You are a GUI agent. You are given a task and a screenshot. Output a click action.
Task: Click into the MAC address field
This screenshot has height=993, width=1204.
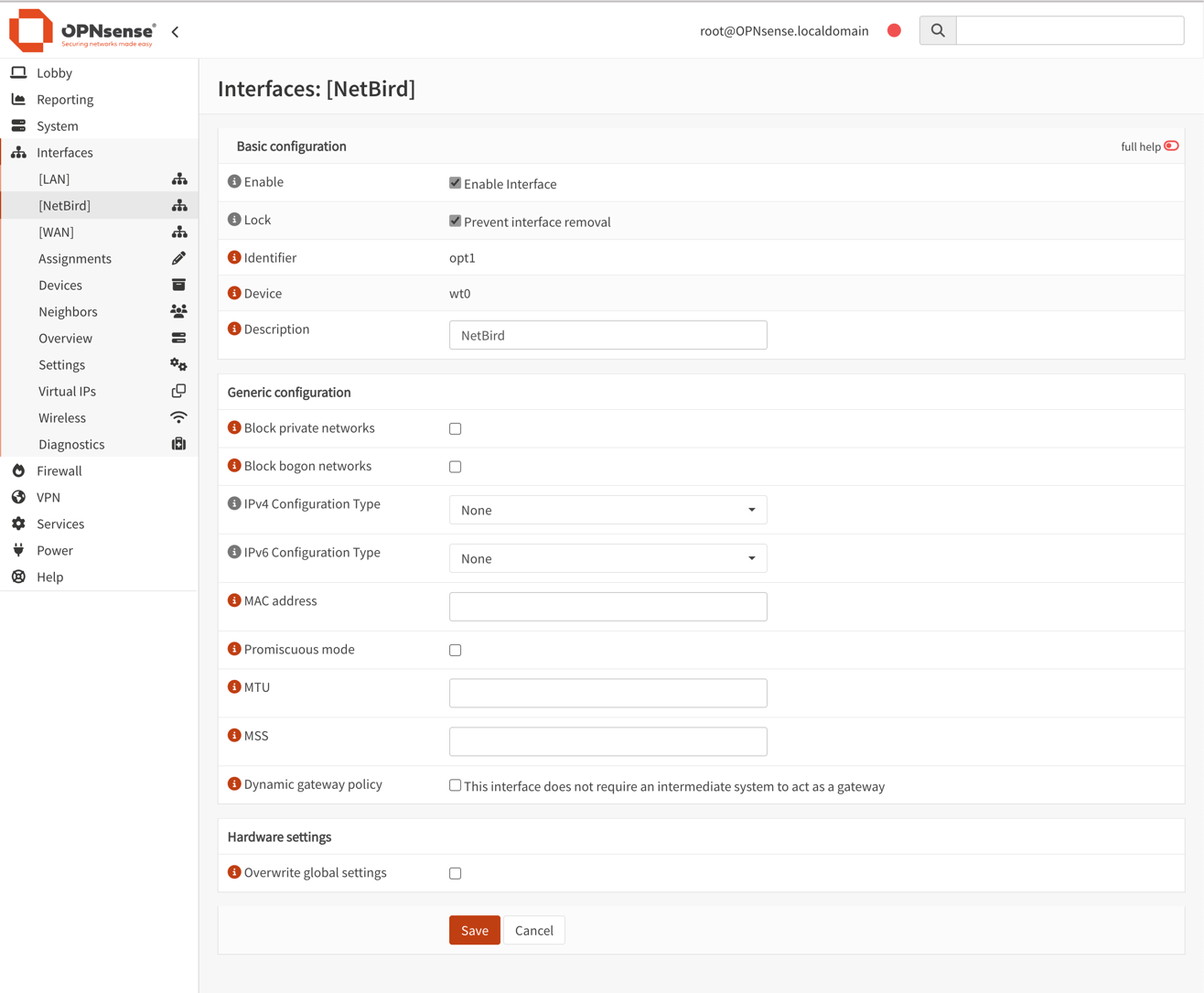tap(607, 607)
